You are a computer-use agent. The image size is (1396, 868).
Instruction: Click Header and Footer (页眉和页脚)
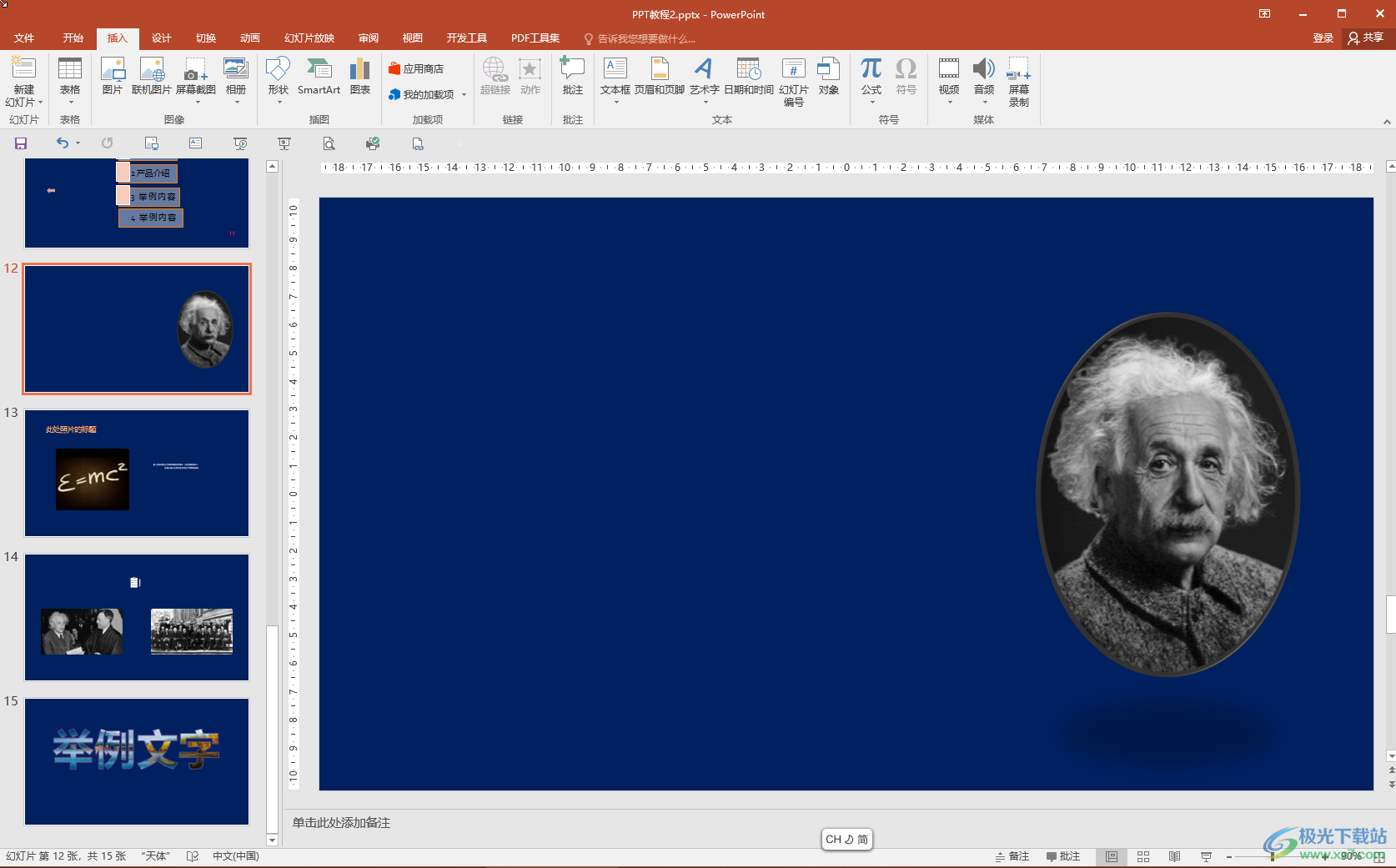pos(660,75)
